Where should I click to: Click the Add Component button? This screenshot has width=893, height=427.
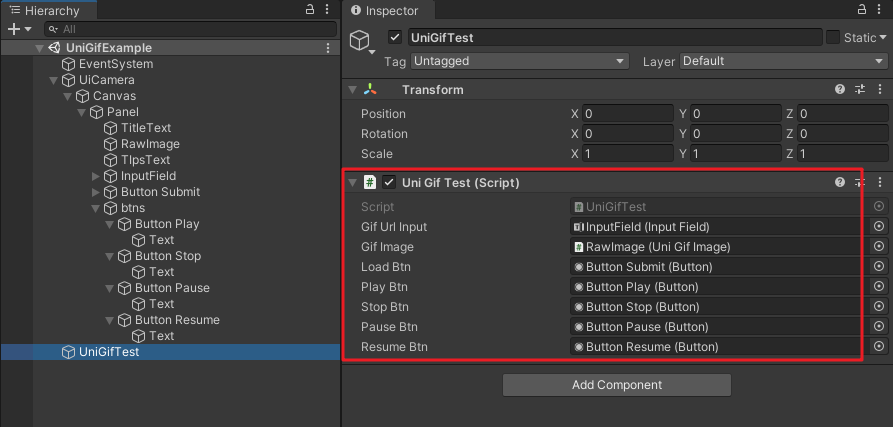[x=617, y=385]
